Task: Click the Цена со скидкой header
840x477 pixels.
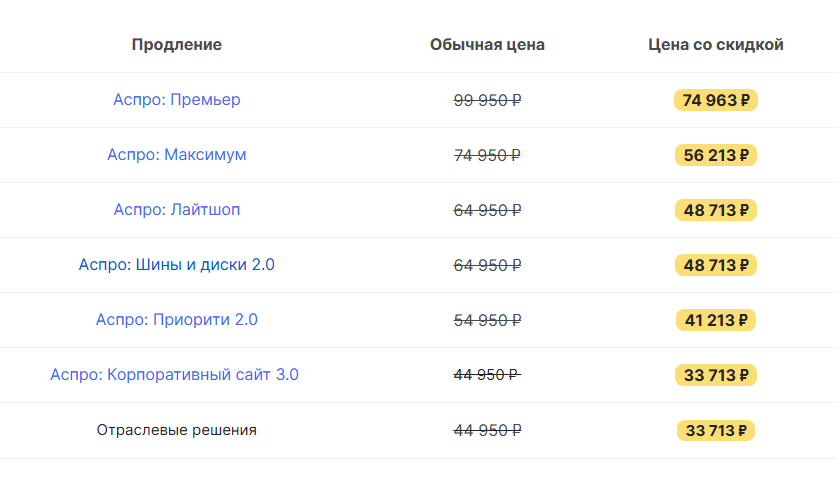Action: pos(716,45)
